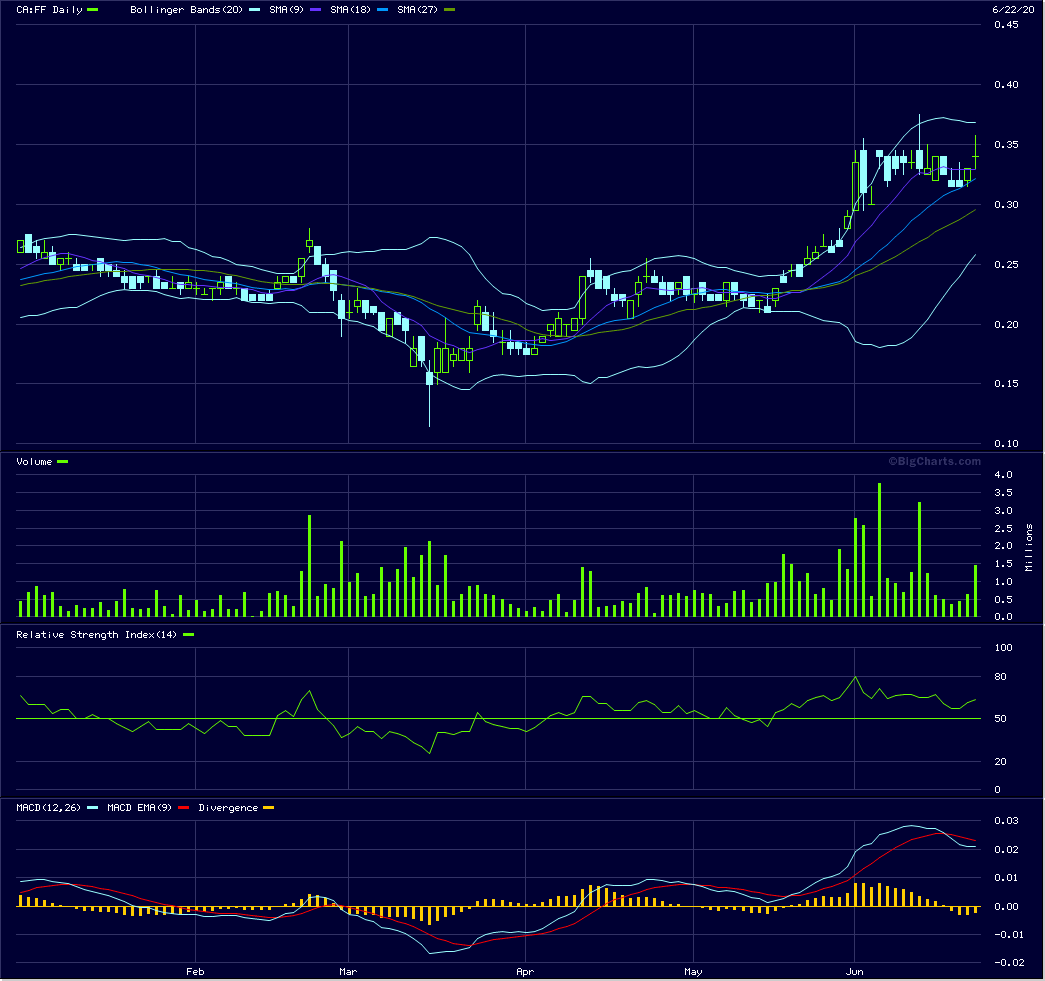Click the 0.35 price axis label
Image resolution: width=1045 pixels, height=981 pixels.
click(1006, 145)
